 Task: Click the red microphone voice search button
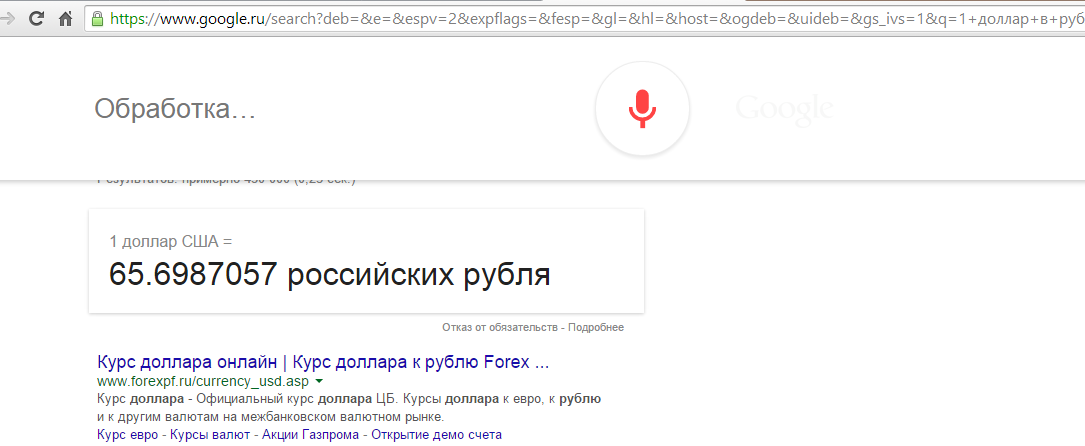(x=642, y=109)
